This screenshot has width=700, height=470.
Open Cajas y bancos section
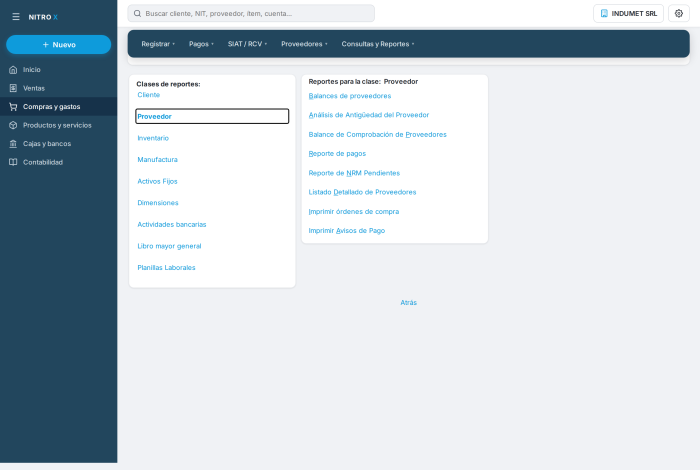point(58,144)
